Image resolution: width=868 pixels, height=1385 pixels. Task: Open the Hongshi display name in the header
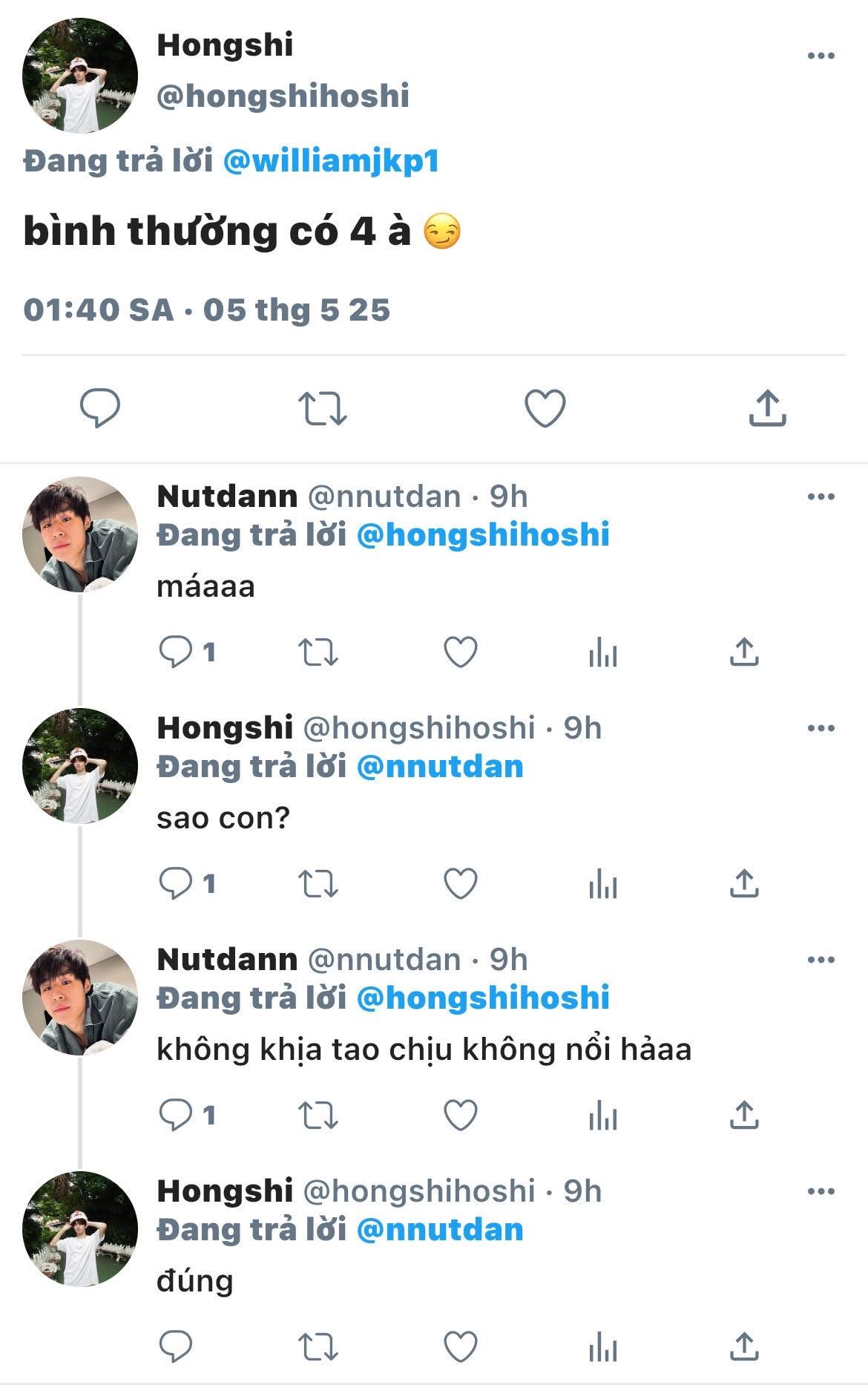(225, 45)
